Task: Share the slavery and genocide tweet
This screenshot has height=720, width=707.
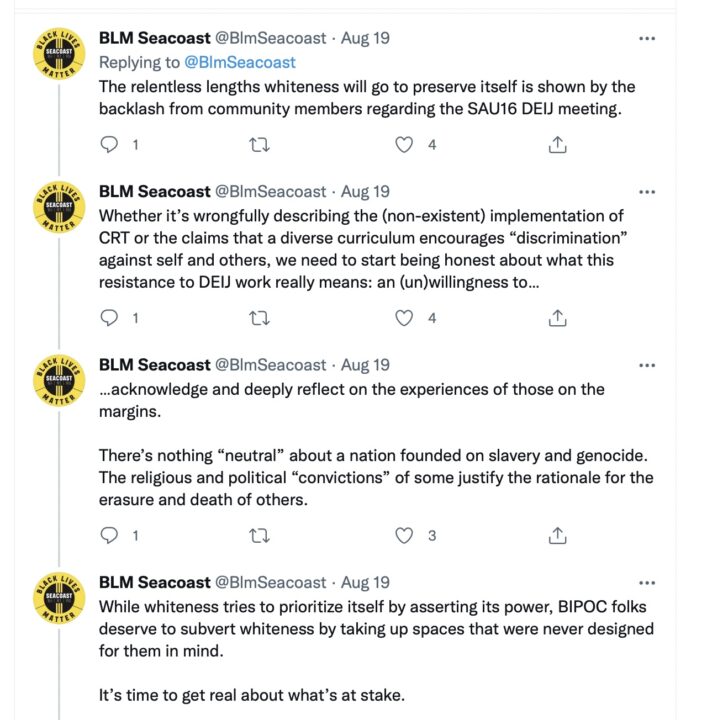Action: pos(558,536)
